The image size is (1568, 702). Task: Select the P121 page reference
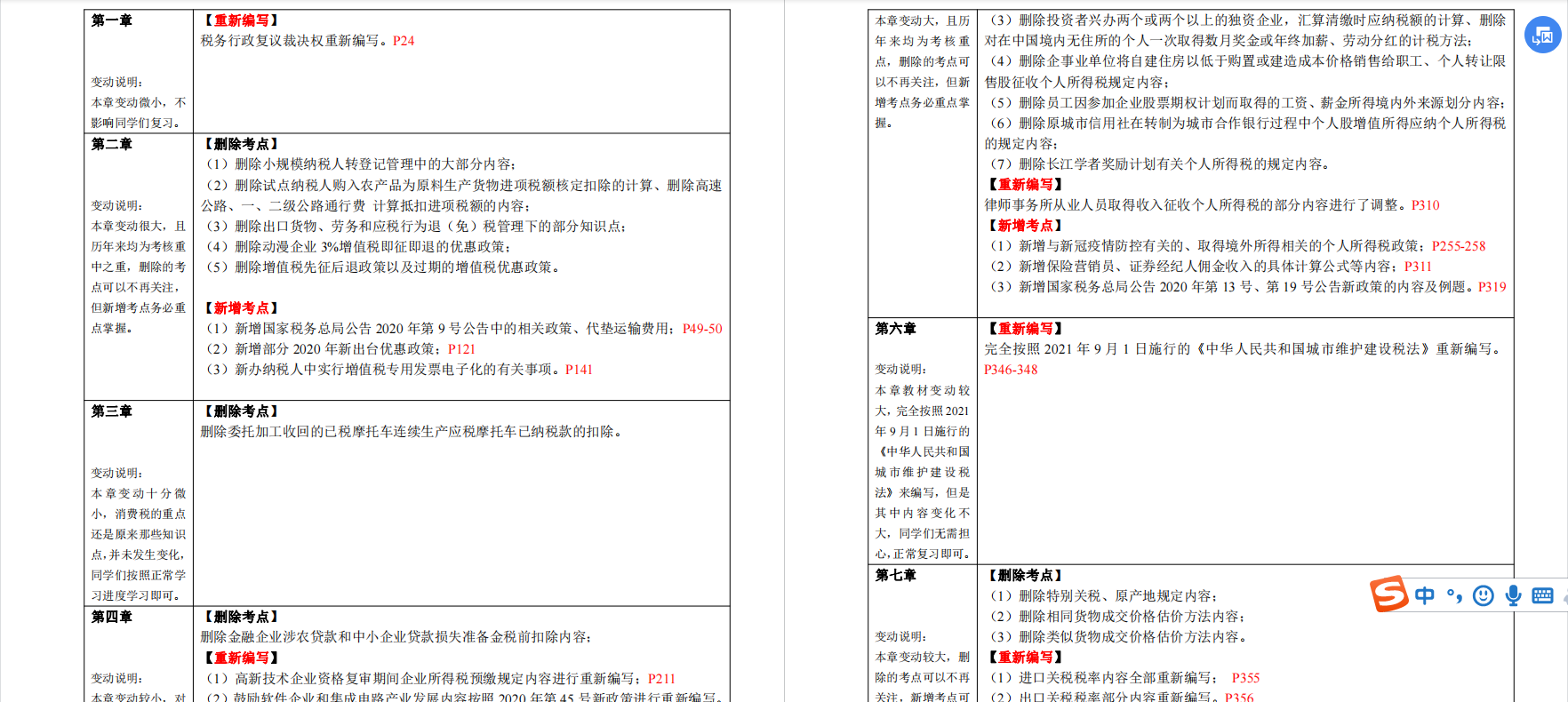point(461,349)
